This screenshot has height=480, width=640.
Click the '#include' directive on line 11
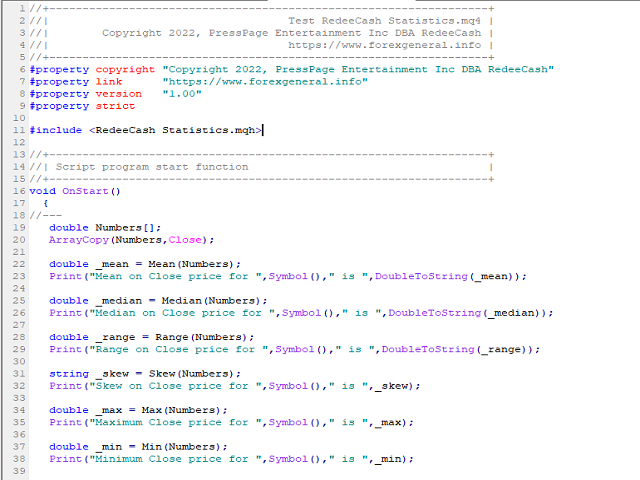tap(56, 130)
